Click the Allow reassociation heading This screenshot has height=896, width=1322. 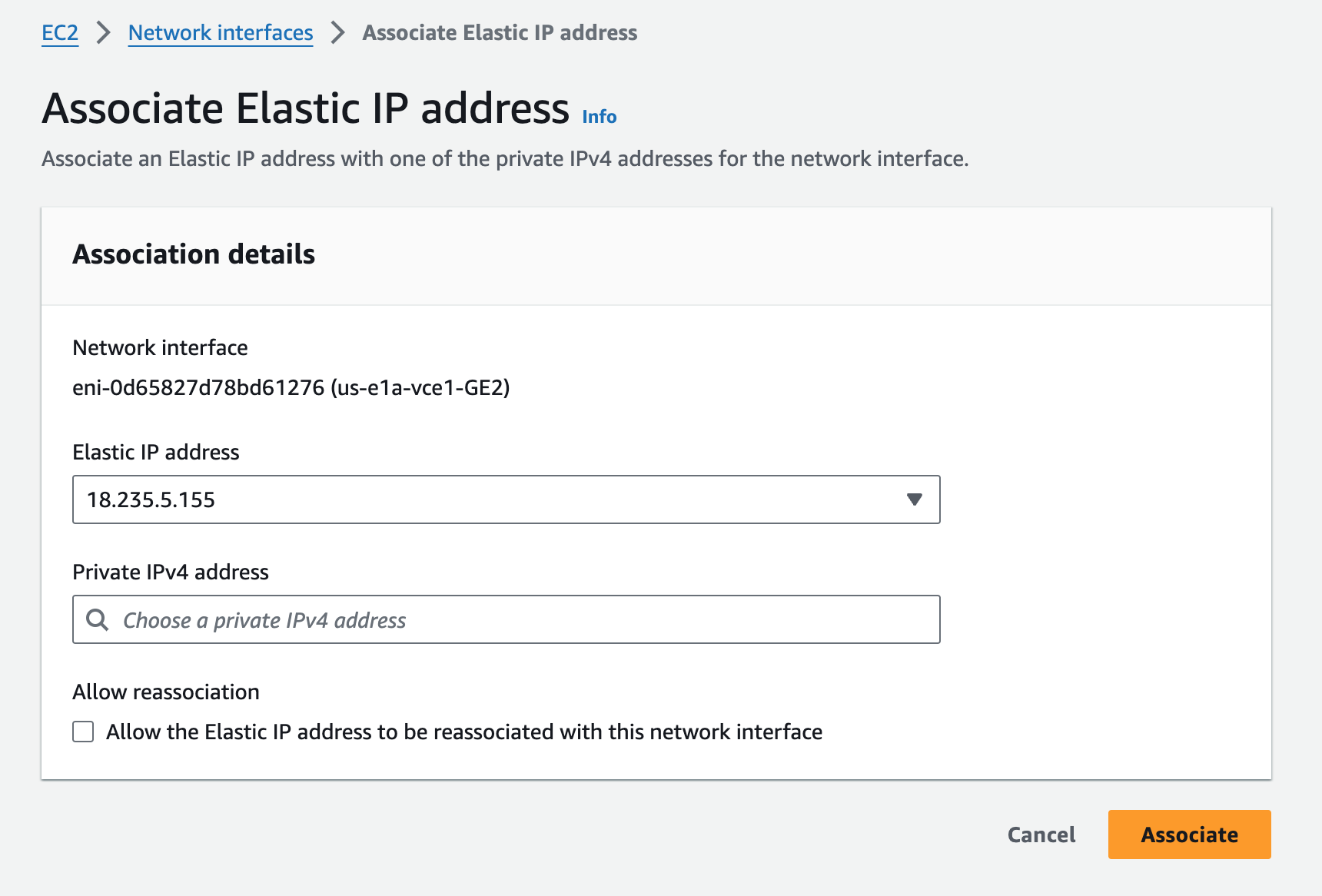166,692
